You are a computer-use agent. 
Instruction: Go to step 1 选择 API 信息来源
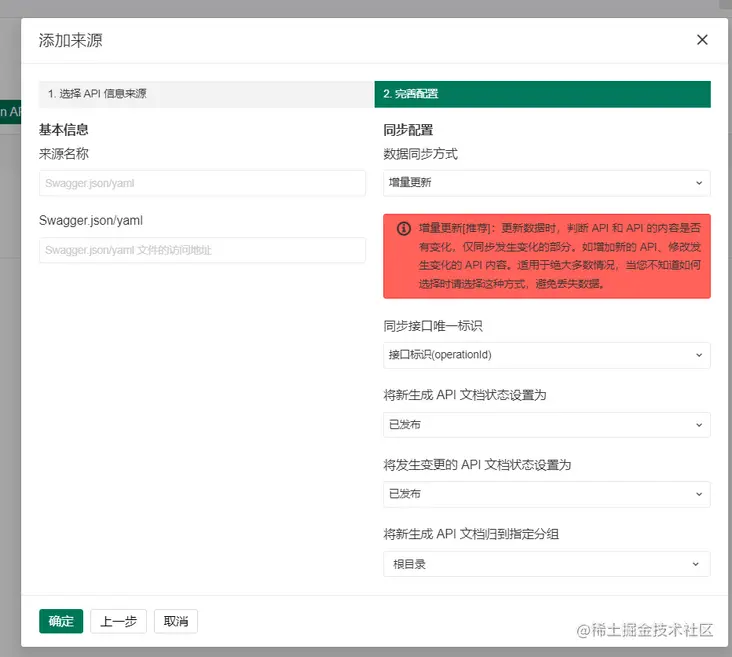206,94
